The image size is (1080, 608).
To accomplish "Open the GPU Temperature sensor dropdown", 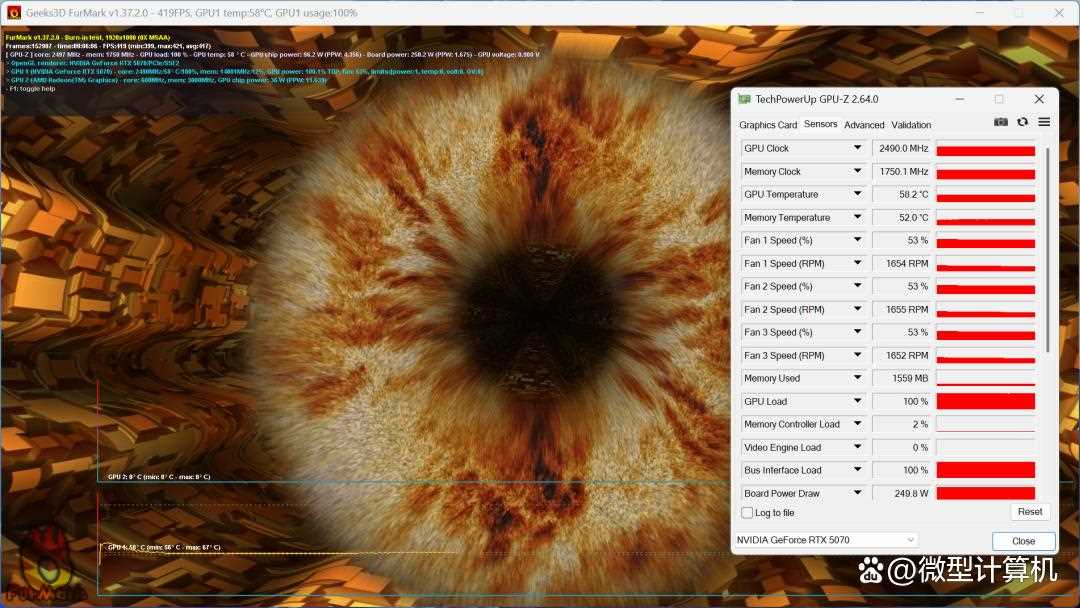I will tap(858, 194).
